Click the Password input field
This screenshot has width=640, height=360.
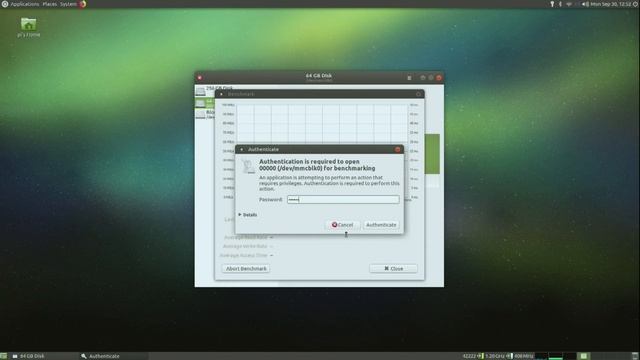coord(343,200)
